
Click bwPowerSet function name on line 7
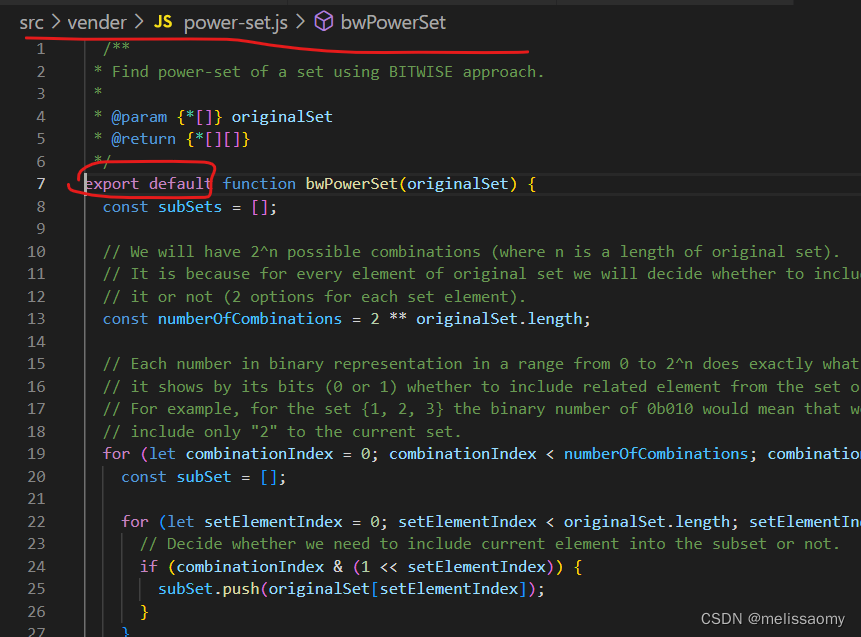[x=351, y=183]
